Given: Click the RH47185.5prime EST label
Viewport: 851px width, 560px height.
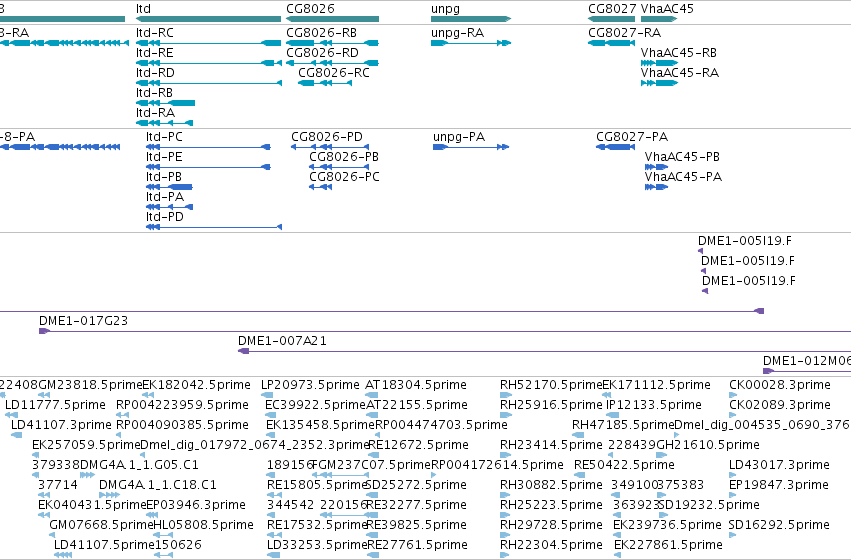Looking at the screenshot, I should click(623, 425).
